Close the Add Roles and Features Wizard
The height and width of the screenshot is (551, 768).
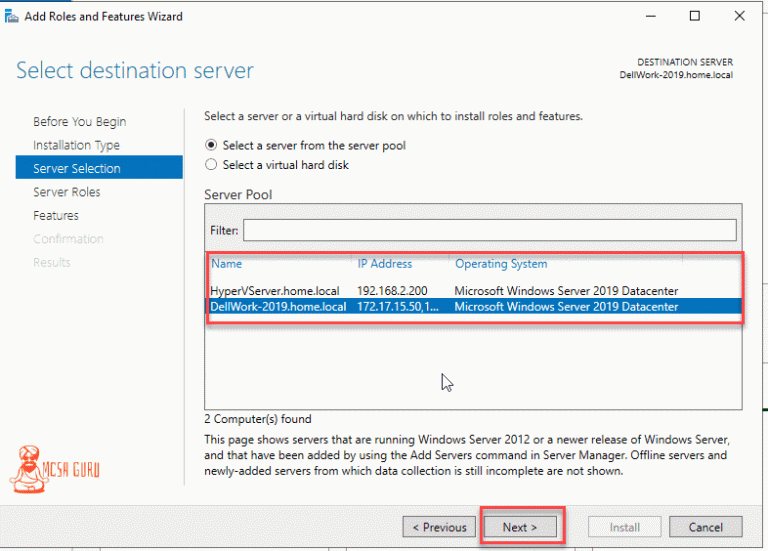coord(740,16)
